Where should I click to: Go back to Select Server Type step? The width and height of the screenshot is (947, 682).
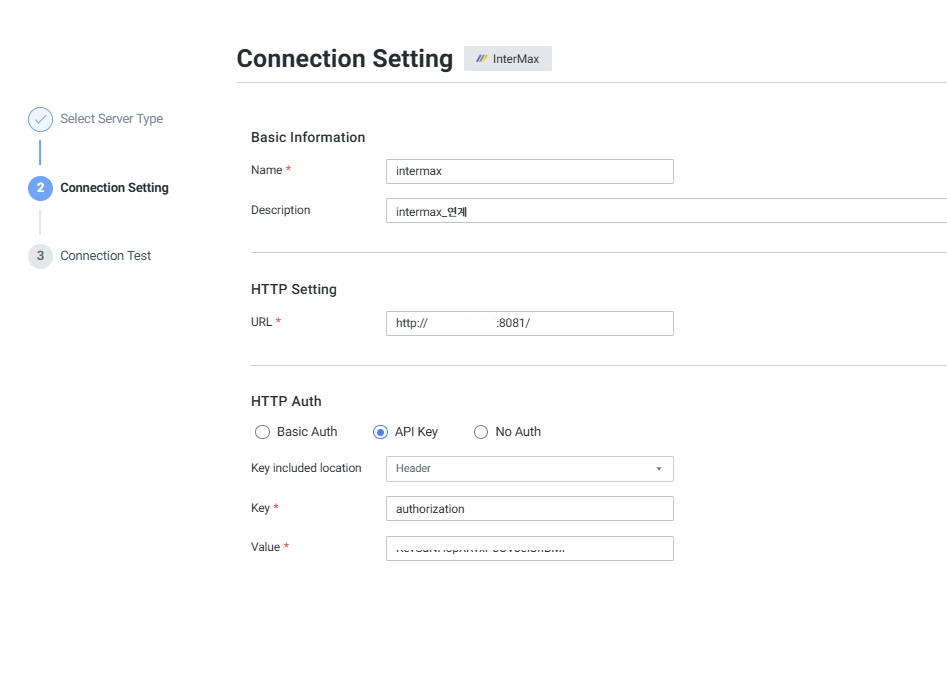pyautogui.click(x=111, y=119)
